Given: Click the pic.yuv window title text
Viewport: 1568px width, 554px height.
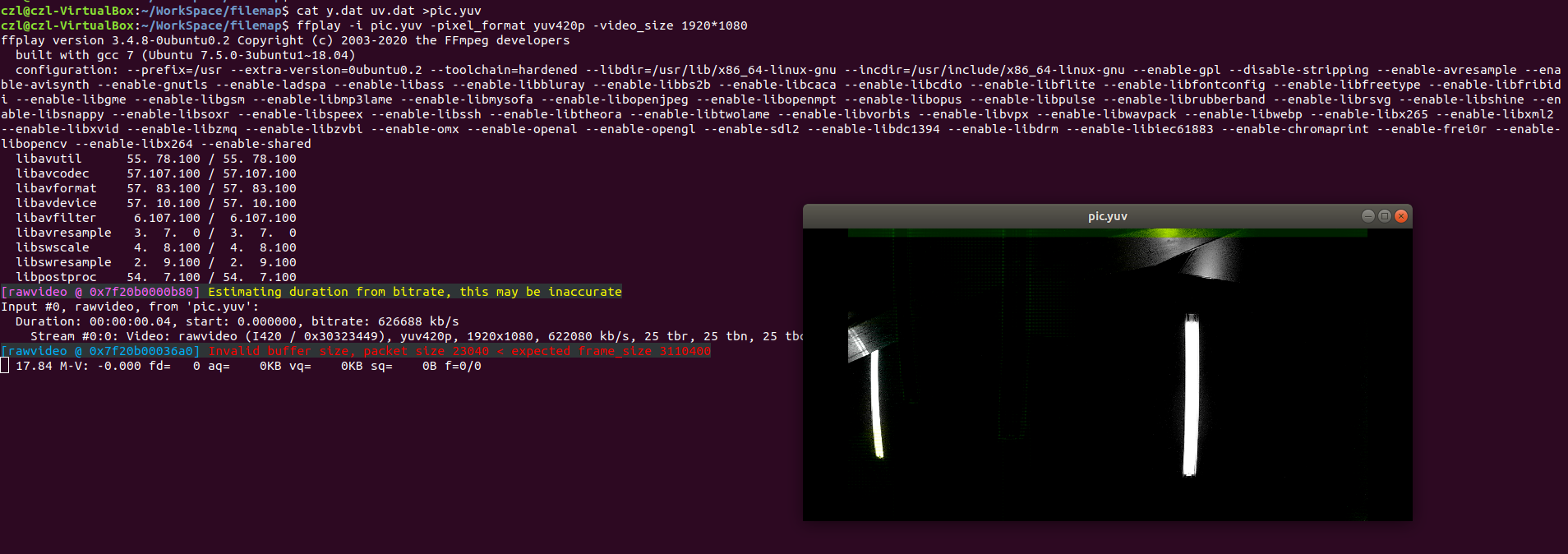Looking at the screenshot, I should click(x=1107, y=216).
